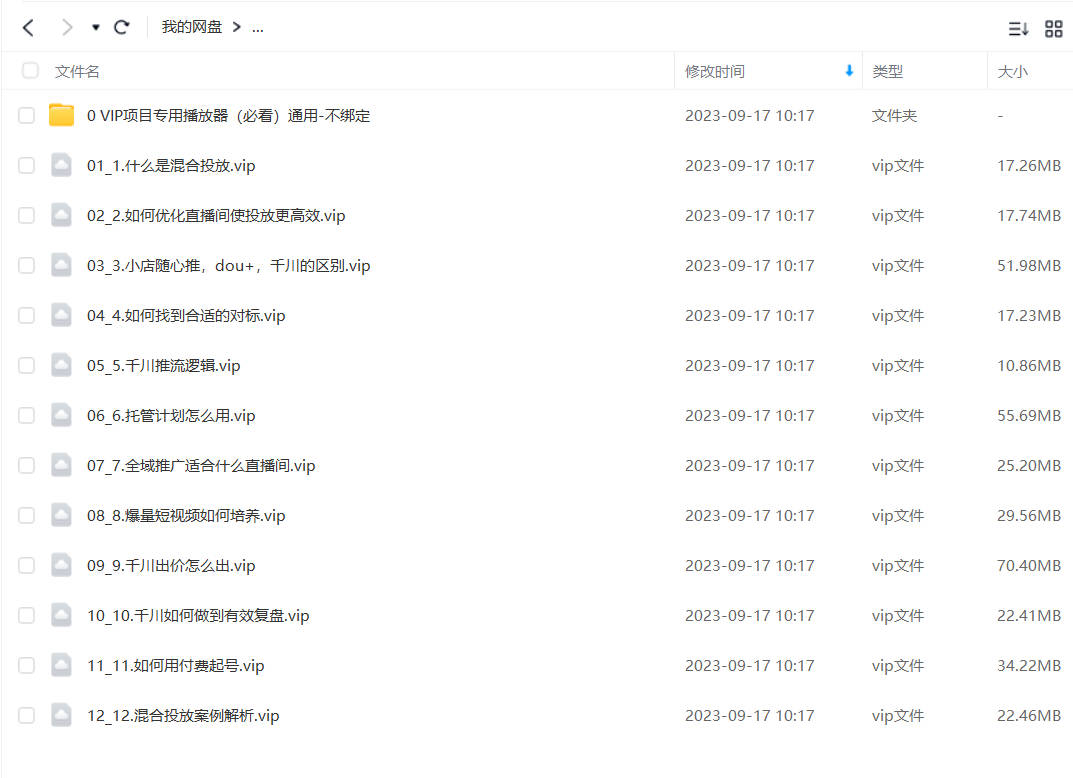The width and height of the screenshot is (1073, 778).
Task: Click the file icon of 04_4.如何找到合适的对标.vip
Action: click(x=62, y=315)
